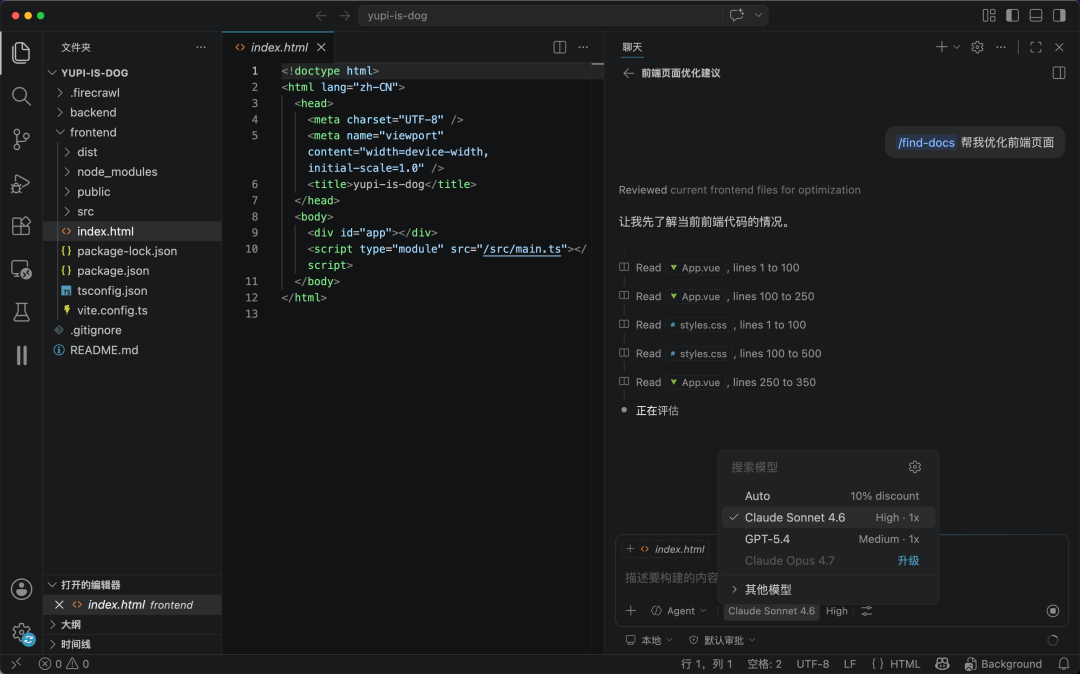
Task: Expand 其他模型 in model list
Action: (x=829, y=589)
